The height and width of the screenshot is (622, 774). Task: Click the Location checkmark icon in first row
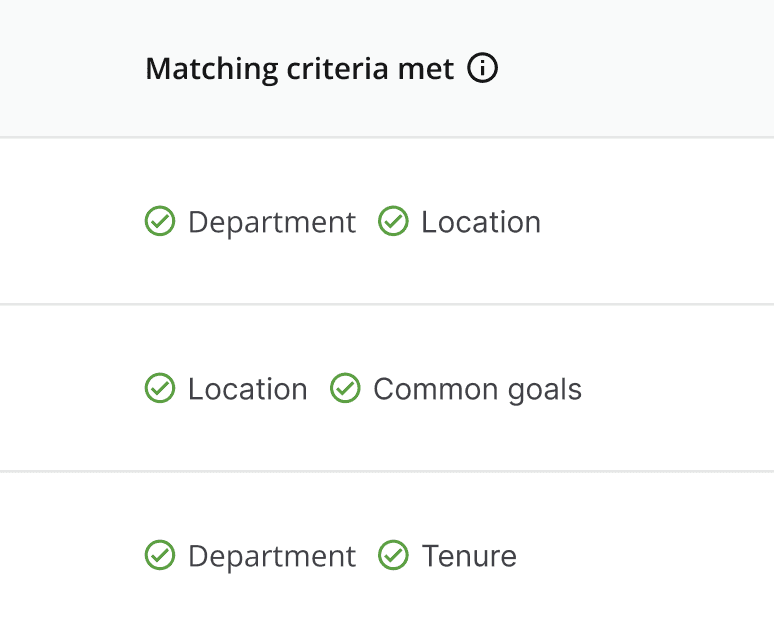tap(393, 222)
